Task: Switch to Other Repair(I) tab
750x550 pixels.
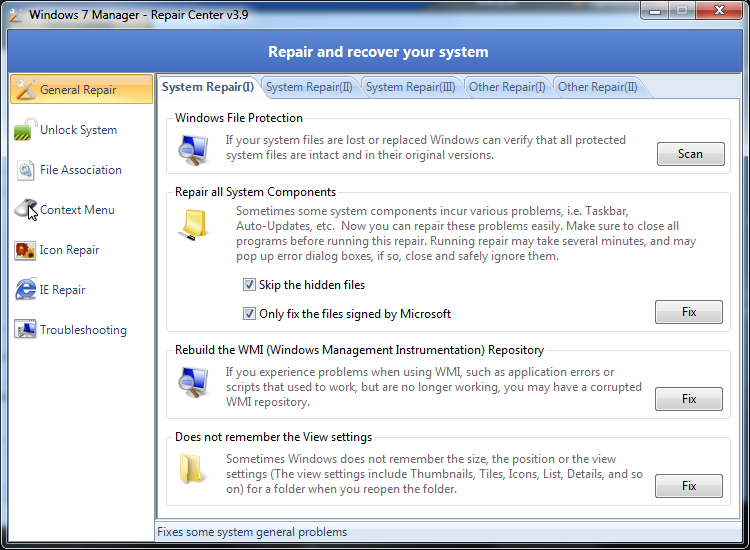Action: (x=507, y=88)
